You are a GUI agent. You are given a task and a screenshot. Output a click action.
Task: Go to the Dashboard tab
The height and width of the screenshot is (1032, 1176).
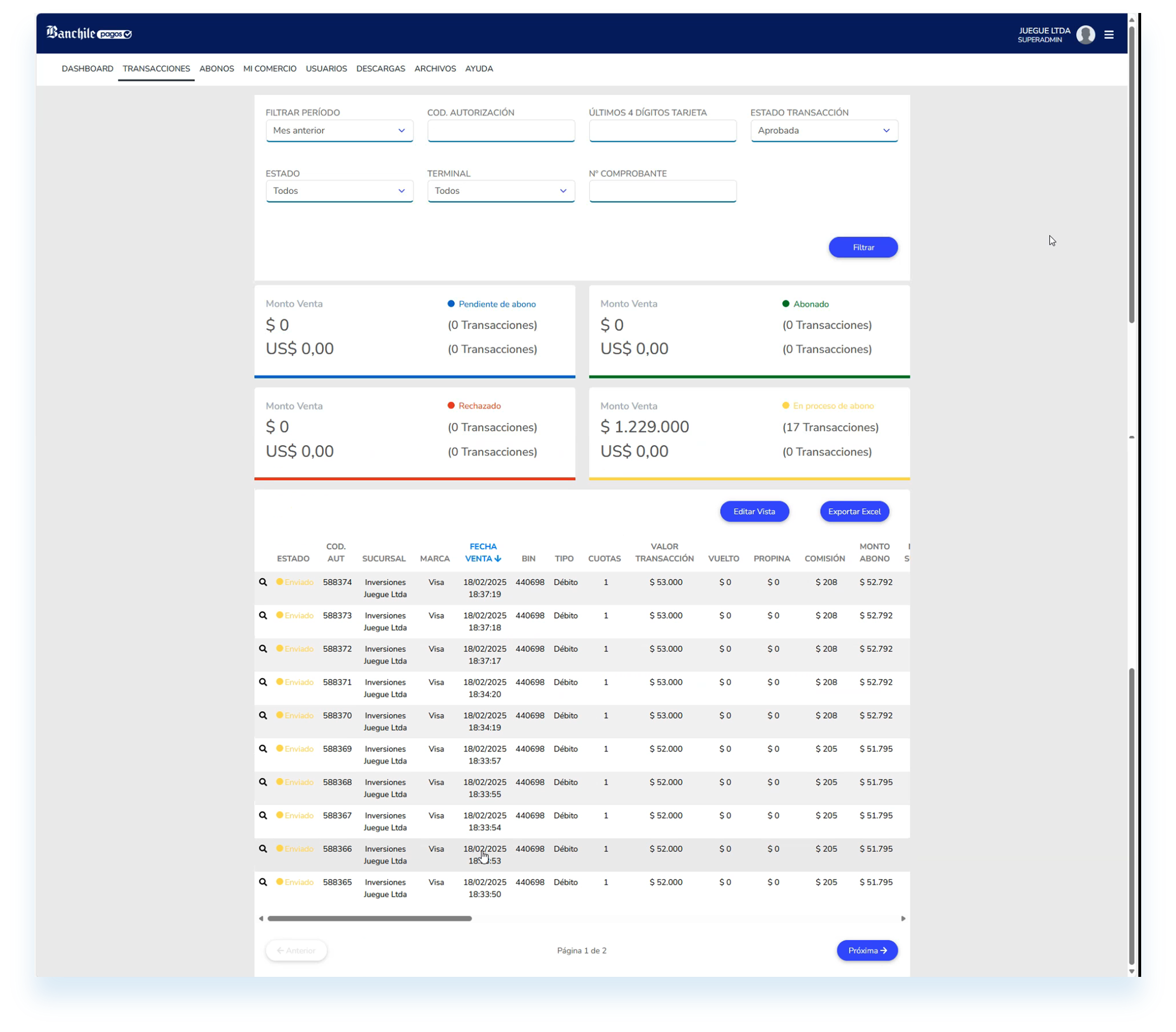click(87, 69)
